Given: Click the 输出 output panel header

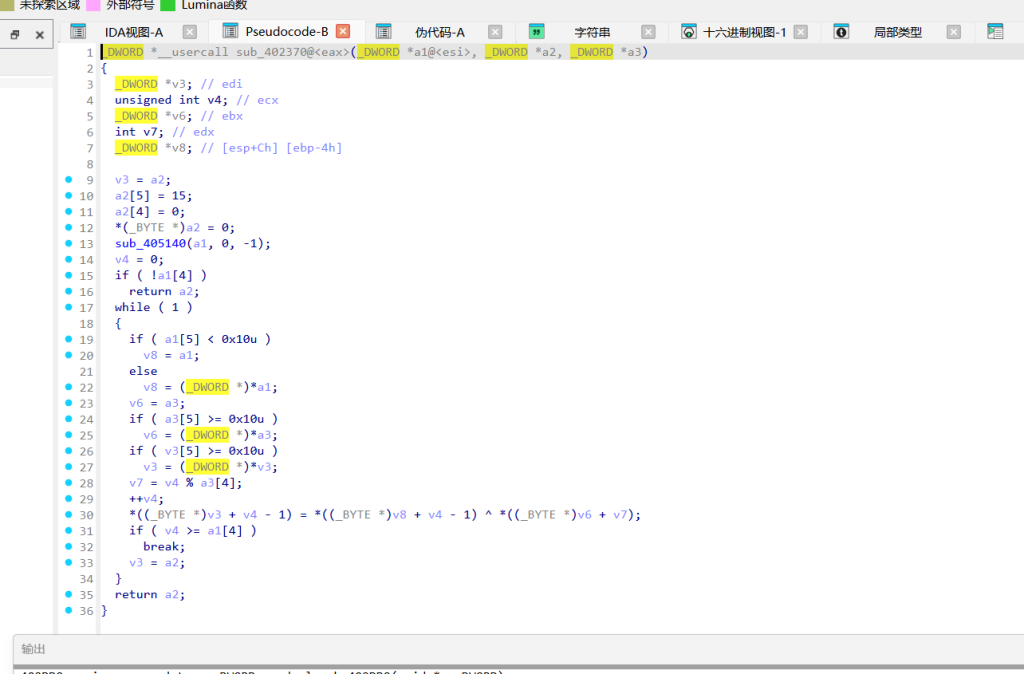Looking at the screenshot, I should coord(33,649).
